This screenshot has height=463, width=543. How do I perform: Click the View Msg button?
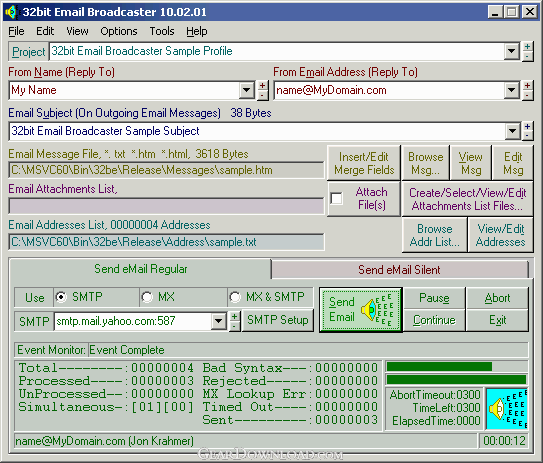pos(471,163)
